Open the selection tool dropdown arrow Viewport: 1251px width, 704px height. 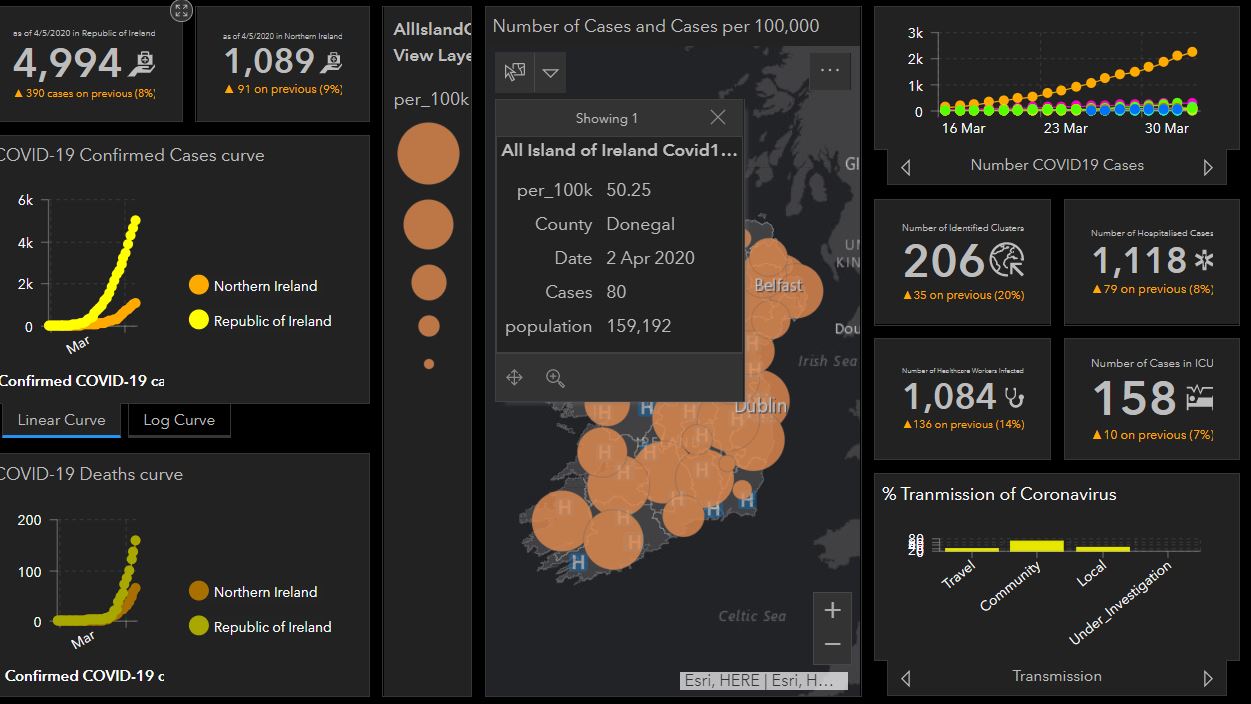551,72
